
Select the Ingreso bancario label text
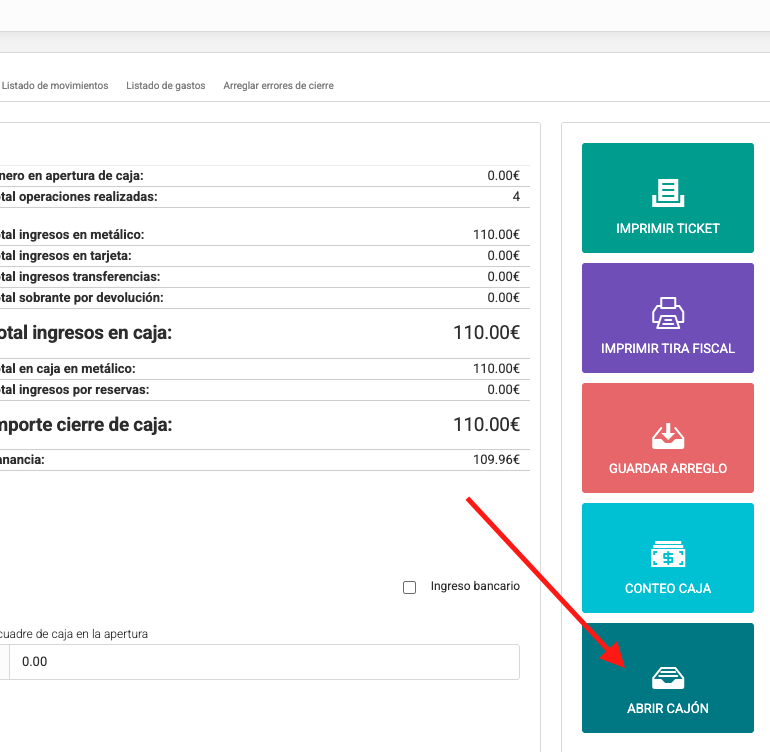click(x=475, y=586)
